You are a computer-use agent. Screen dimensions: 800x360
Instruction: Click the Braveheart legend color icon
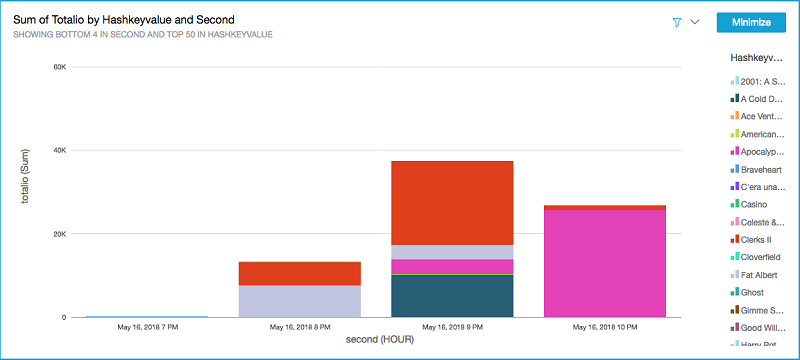point(735,169)
